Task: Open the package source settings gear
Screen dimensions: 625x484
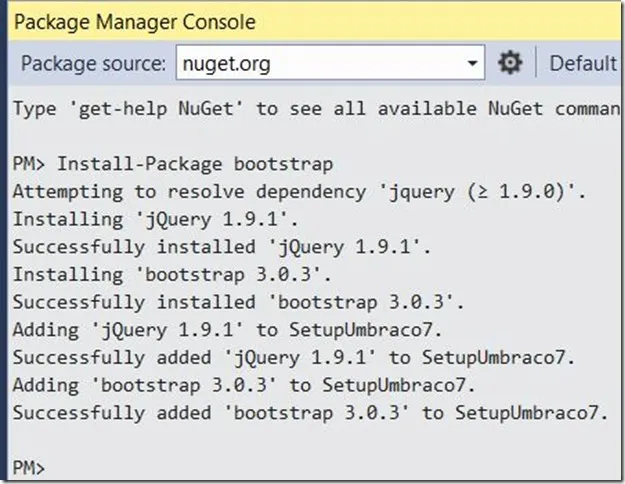Action: pos(510,63)
